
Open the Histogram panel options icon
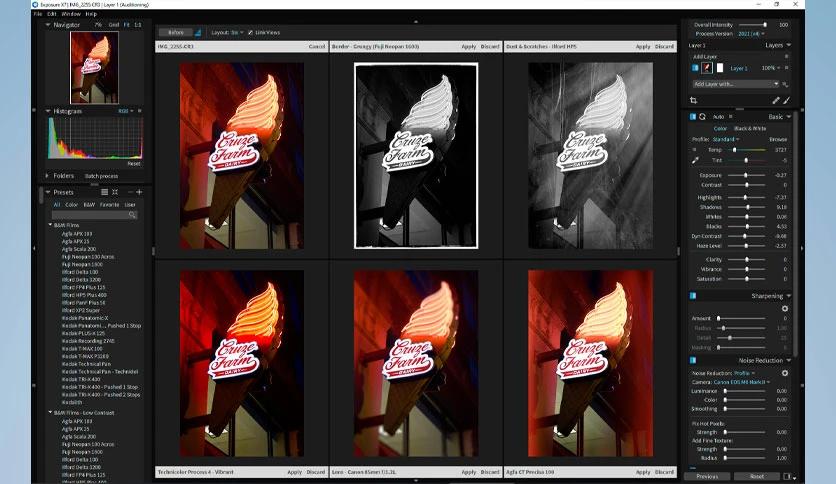tap(140, 111)
